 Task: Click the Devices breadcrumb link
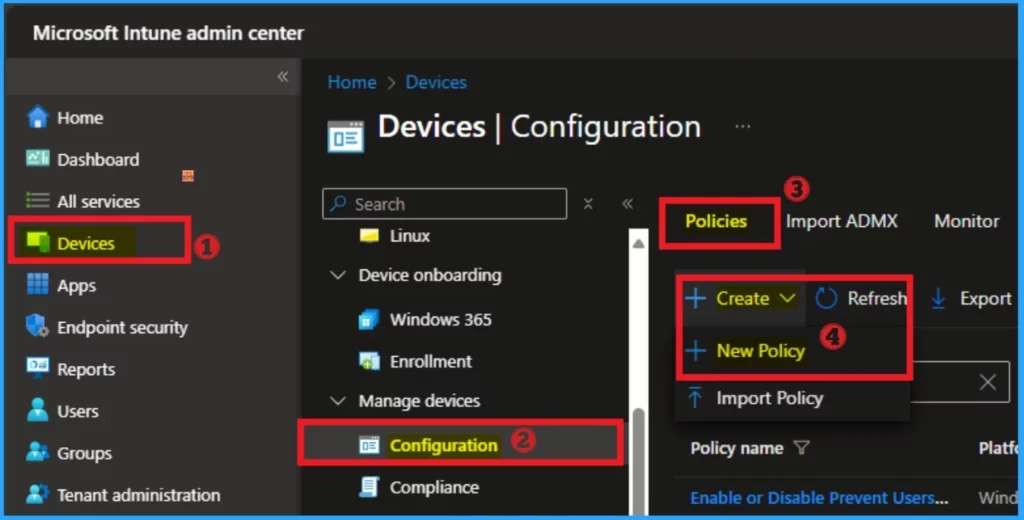[436, 82]
